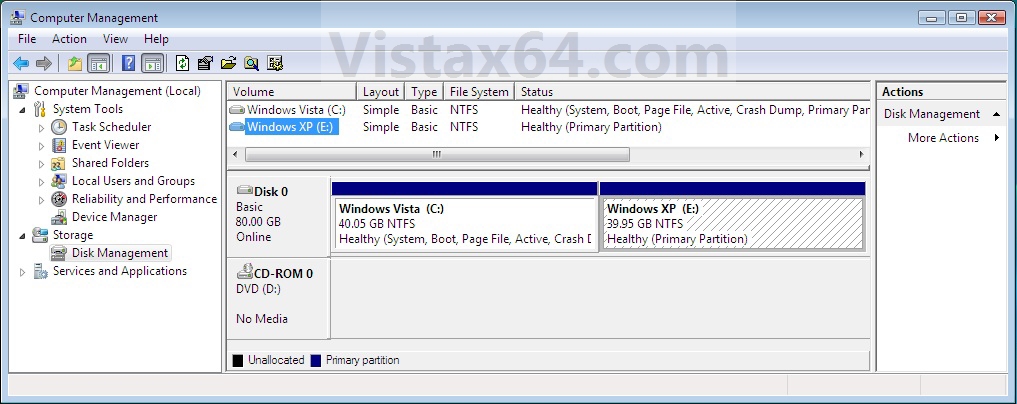Image resolution: width=1017 pixels, height=404 pixels.
Task: Select Disk Management in the tree
Action: pyautogui.click(x=119, y=253)
